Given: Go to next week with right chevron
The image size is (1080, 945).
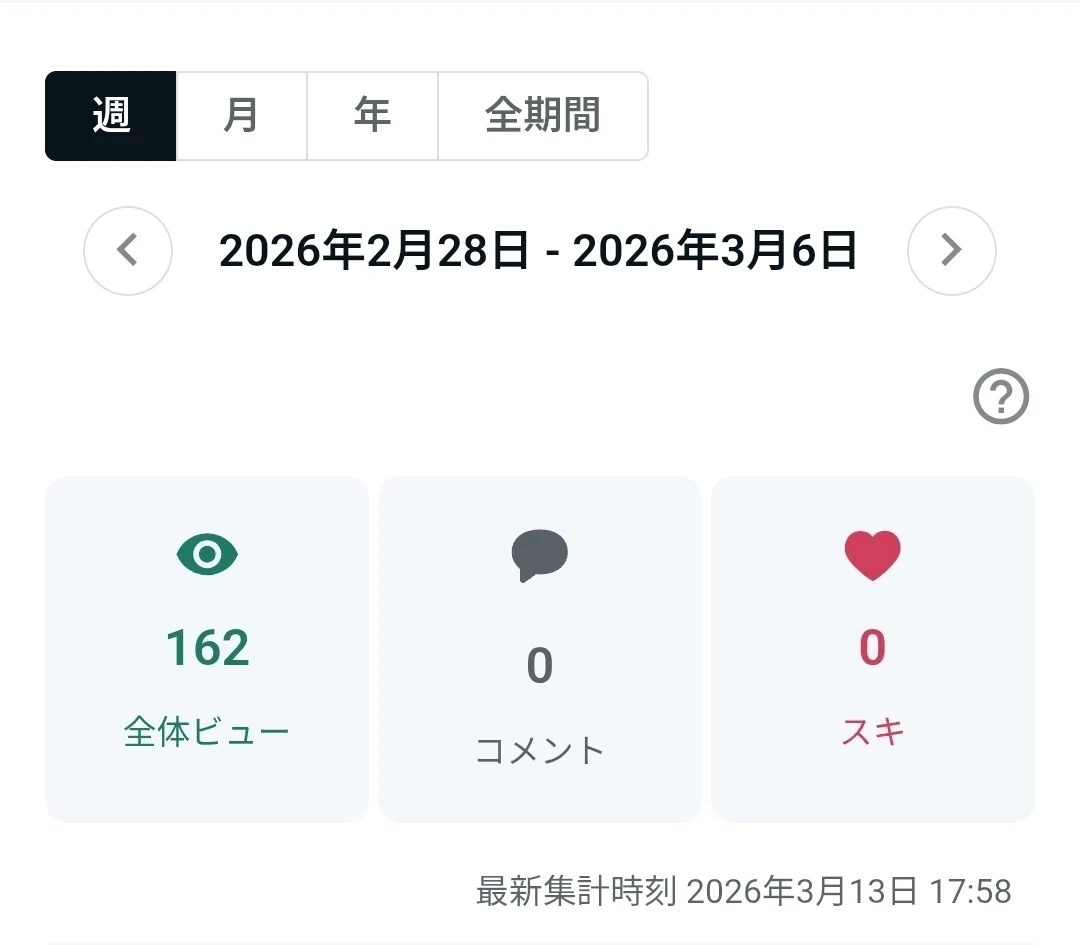Looking at the screenshot, I should click(951, 251).
